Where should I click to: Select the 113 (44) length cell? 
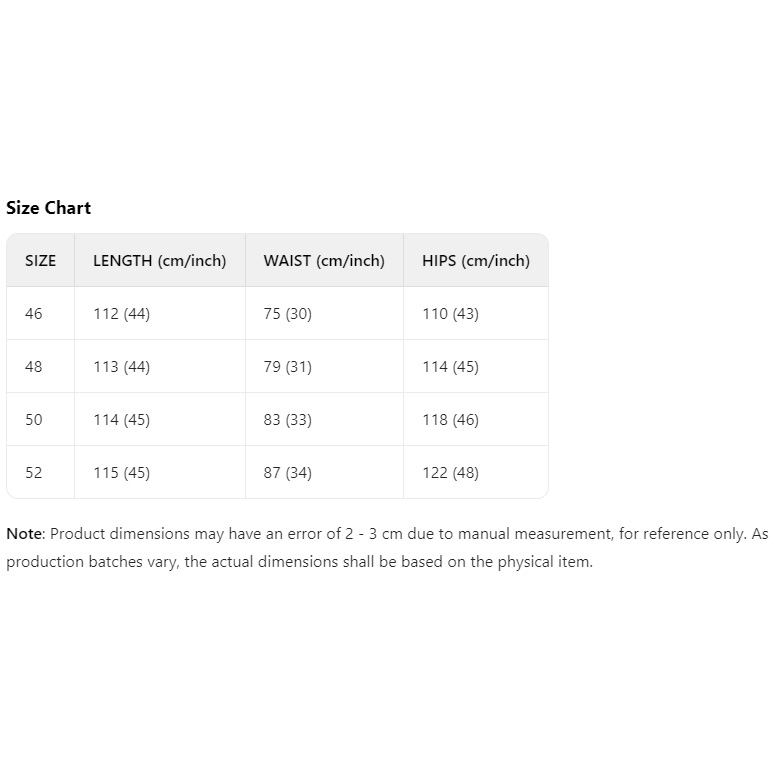(121, 367)
